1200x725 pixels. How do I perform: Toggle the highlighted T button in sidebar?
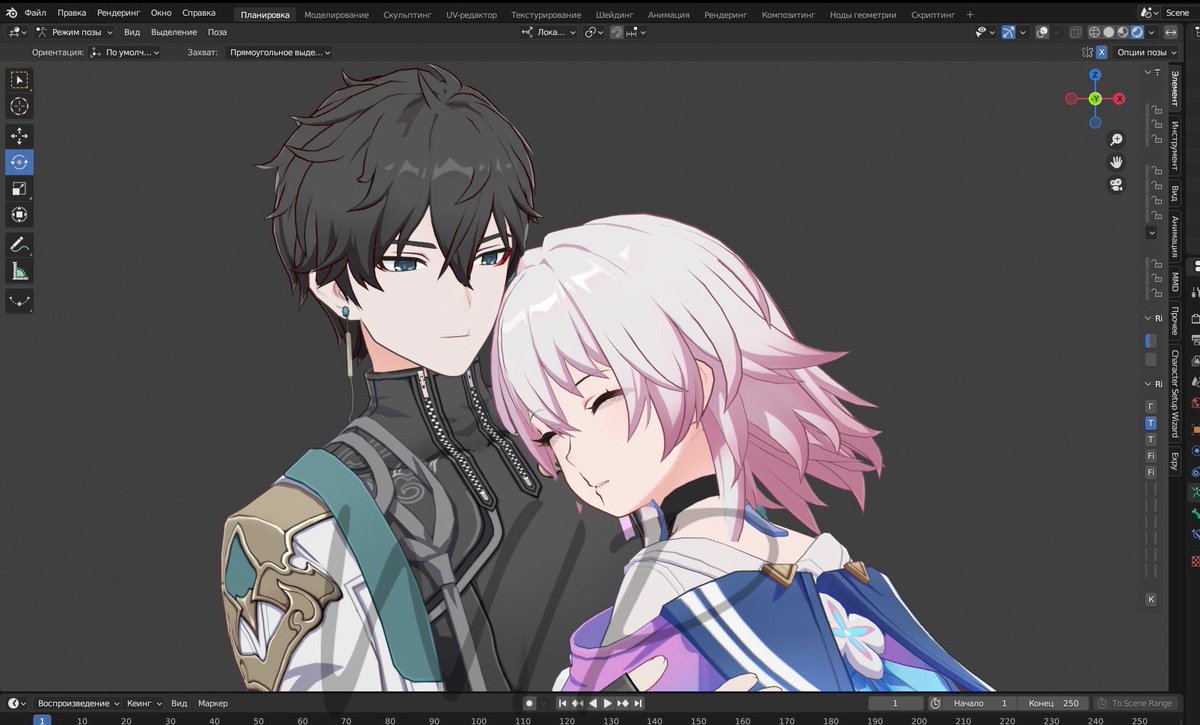click(x=1151, y=423)
